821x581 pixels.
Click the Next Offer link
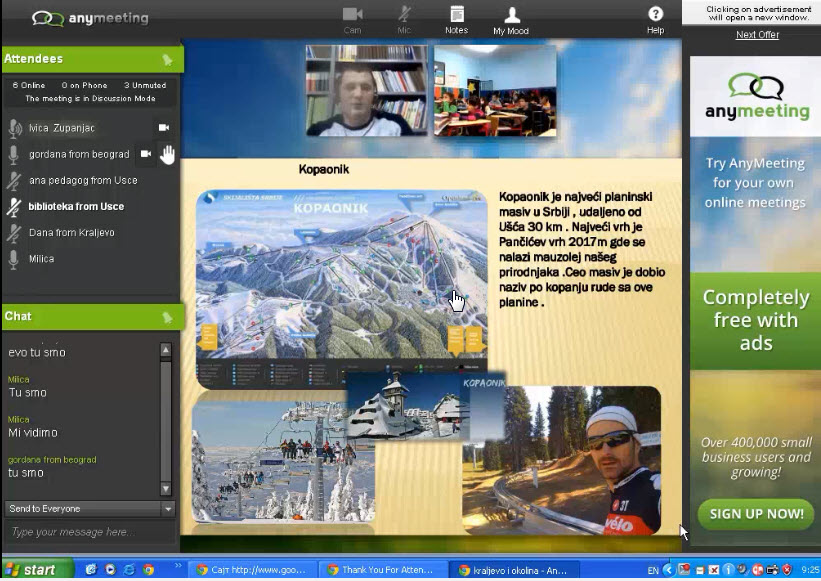[x=757, y=35]
